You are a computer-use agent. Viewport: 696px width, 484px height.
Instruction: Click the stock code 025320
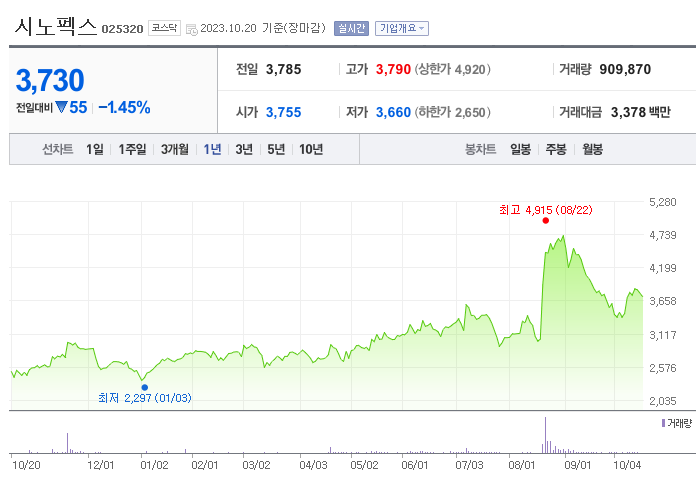click(122, 29)
